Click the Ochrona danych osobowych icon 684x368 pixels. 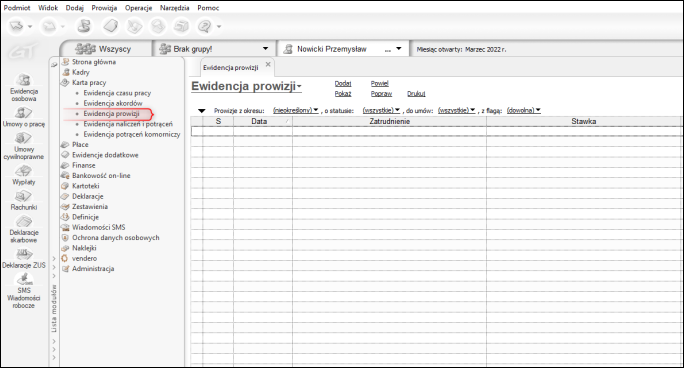coord(65,238)
